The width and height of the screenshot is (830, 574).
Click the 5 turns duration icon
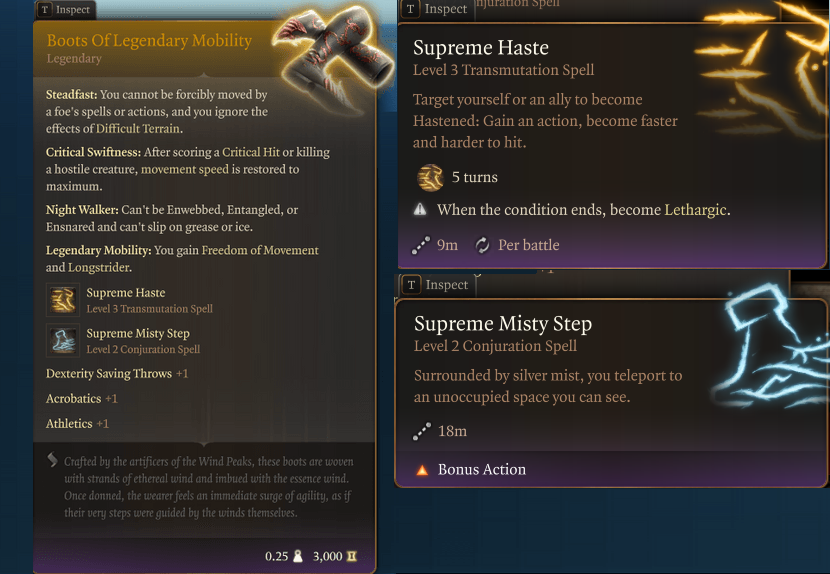coord(430,178)
